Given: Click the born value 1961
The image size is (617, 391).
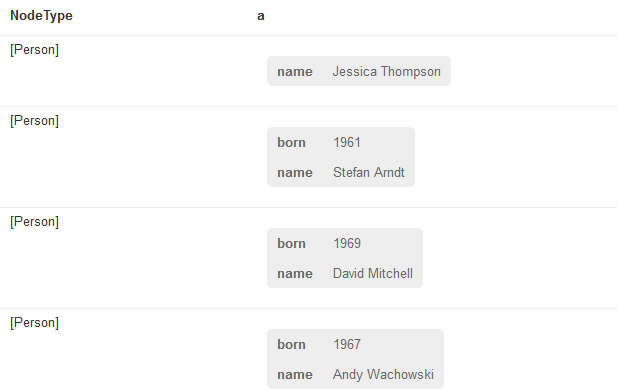Looking at the screenshot, I should point(347,142).
